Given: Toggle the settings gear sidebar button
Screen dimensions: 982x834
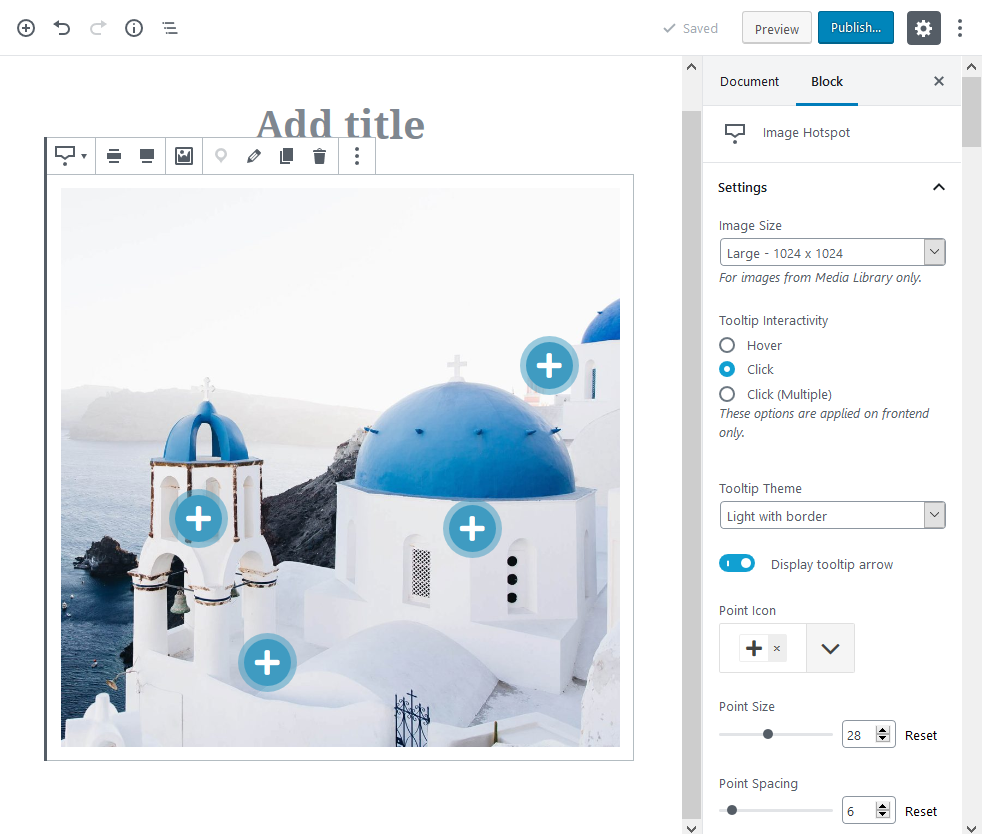Looking at the screenshot, I should tap(924, 28).
